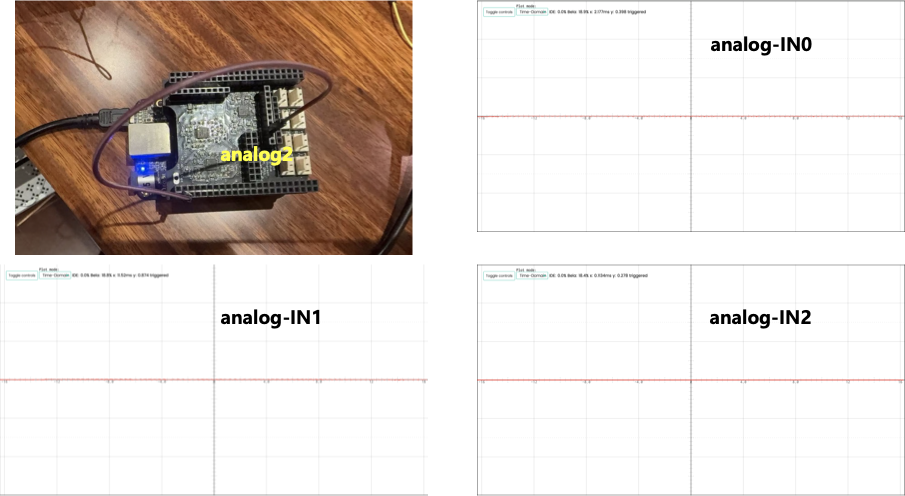Click the blue LED on the board
This screenshot has height=496, width=905.
click(143, 168)
